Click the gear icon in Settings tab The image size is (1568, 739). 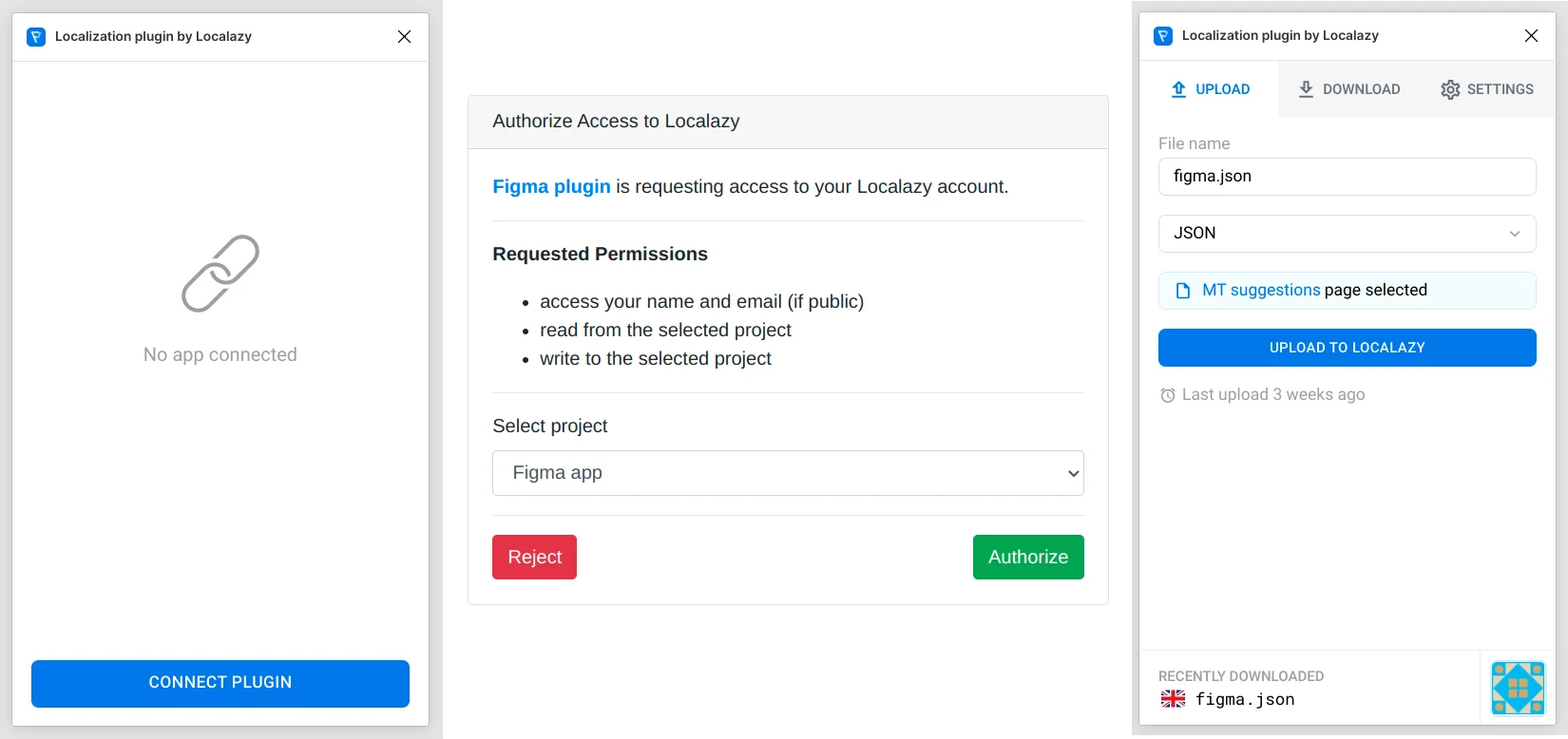coord(1450,89)
